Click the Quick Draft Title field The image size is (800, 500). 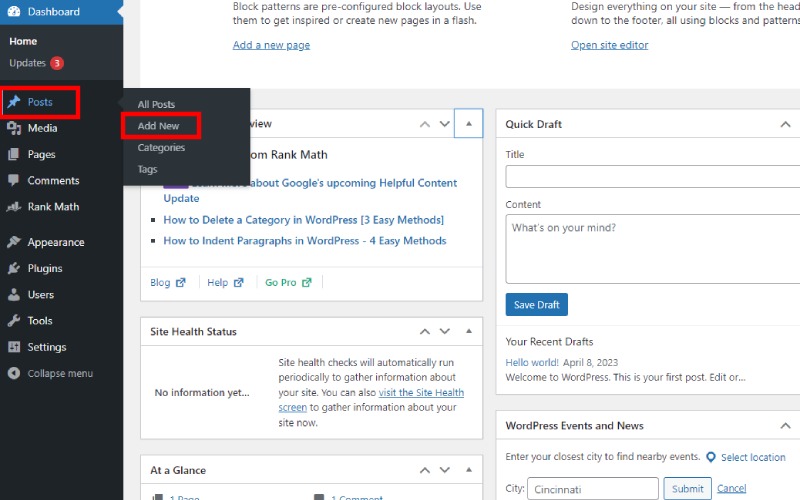point(653,177)
